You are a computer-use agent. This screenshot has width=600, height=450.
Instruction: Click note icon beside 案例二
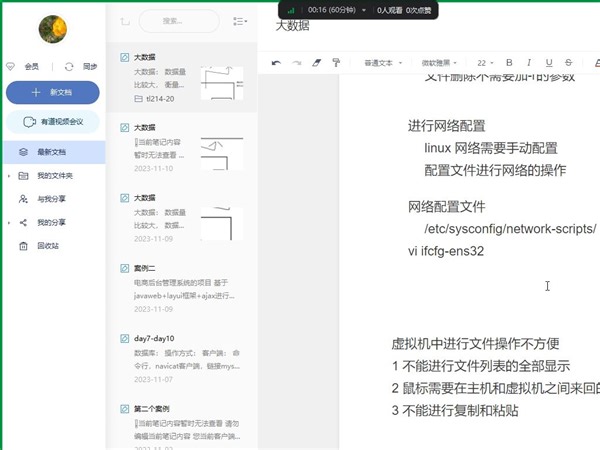coord(125,268)
